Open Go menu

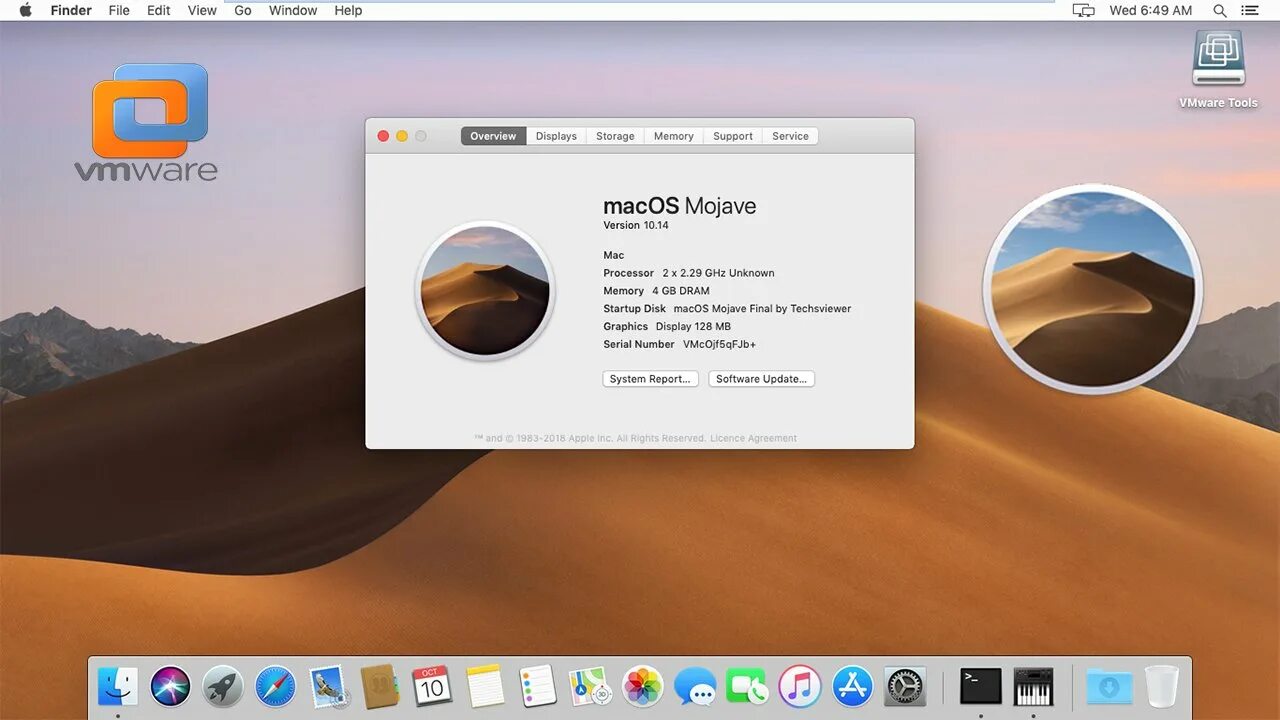pyautogui.click(x=243, y=10)
